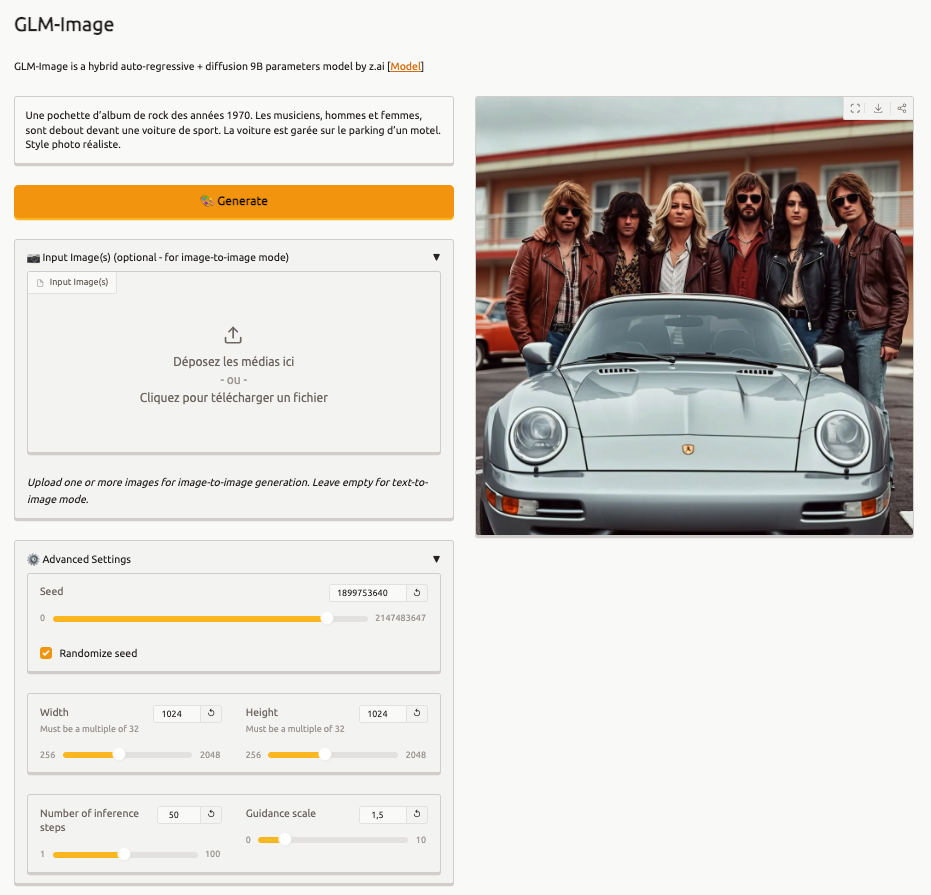Image resolution: width=931 pixels, height=895 pixels.
Task: Share the generated image
Action: click(x=902, y=109)
